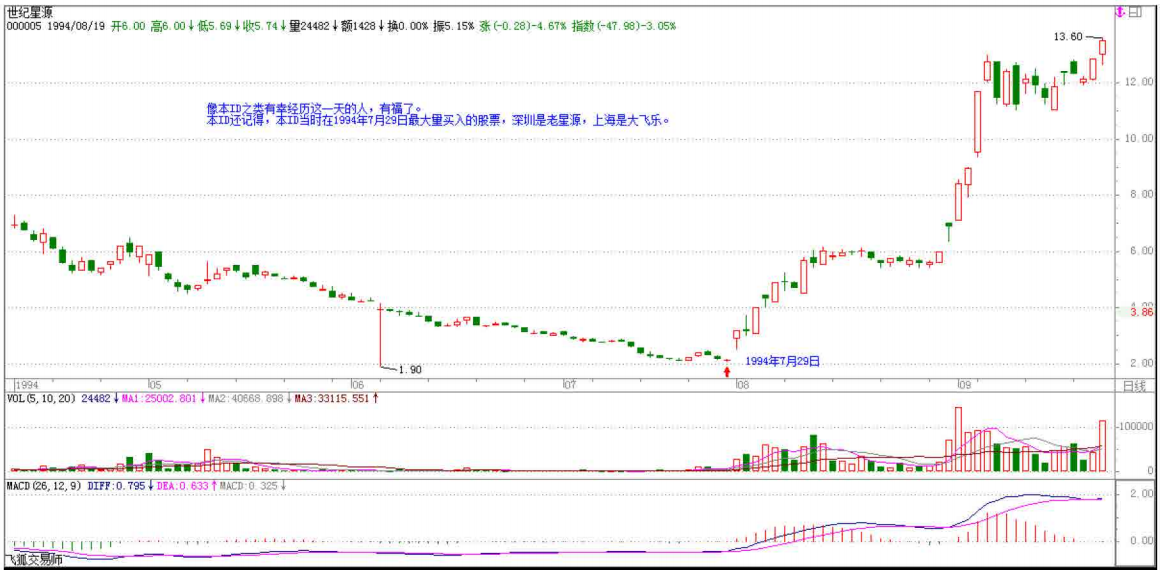Select the 日线 period label
The width and height of the screenshot is (1160, 570).
[x=1133, y=385]
